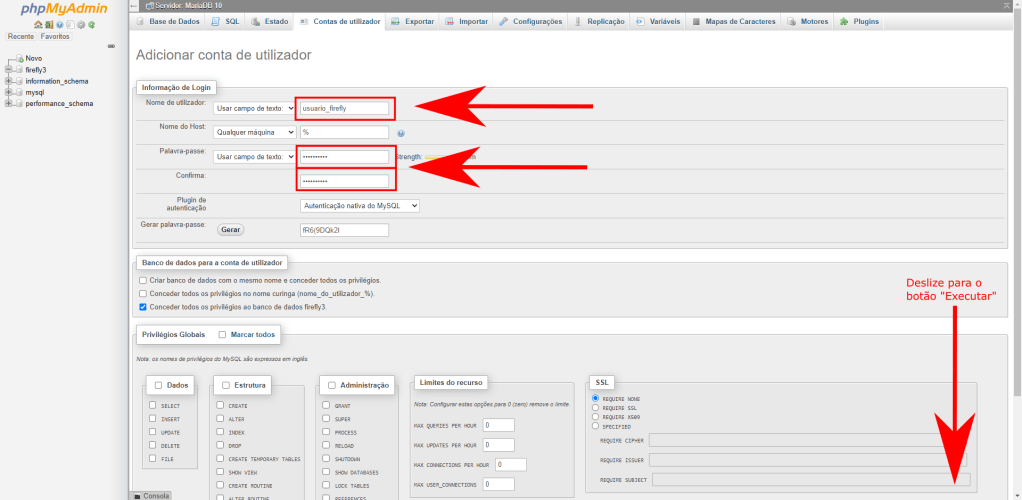Switch to the SQL tab

[x=227, y=21]
